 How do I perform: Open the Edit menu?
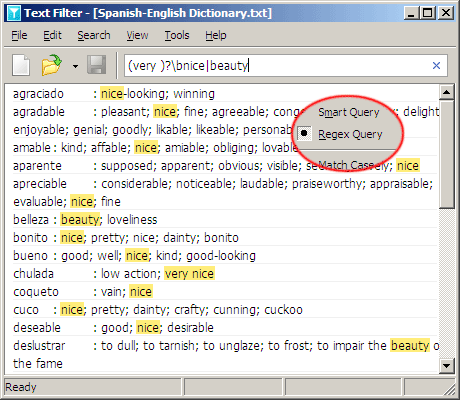(52, 35)
